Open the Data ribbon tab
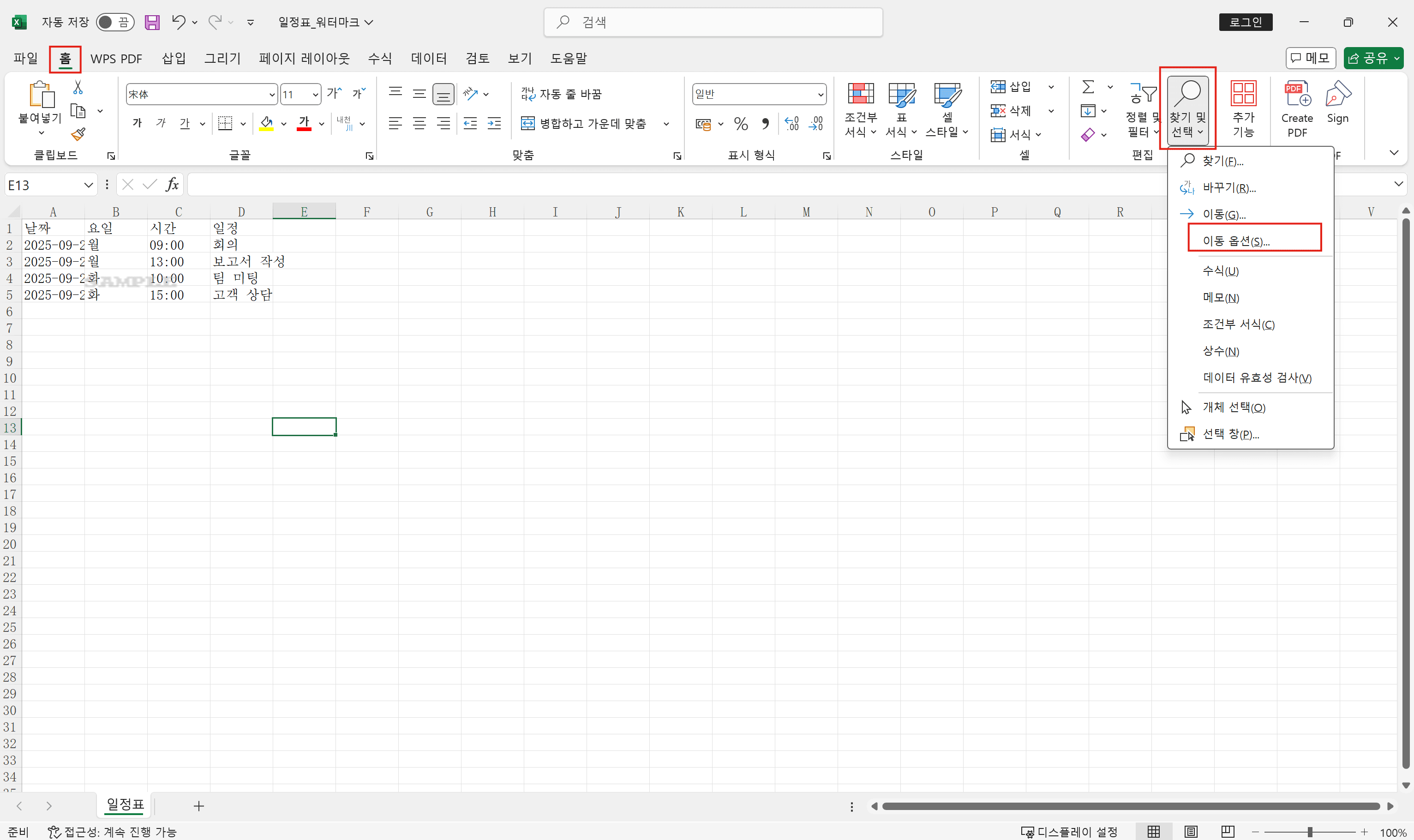This screenshot has height=840, width=1414. click(428, 58)
